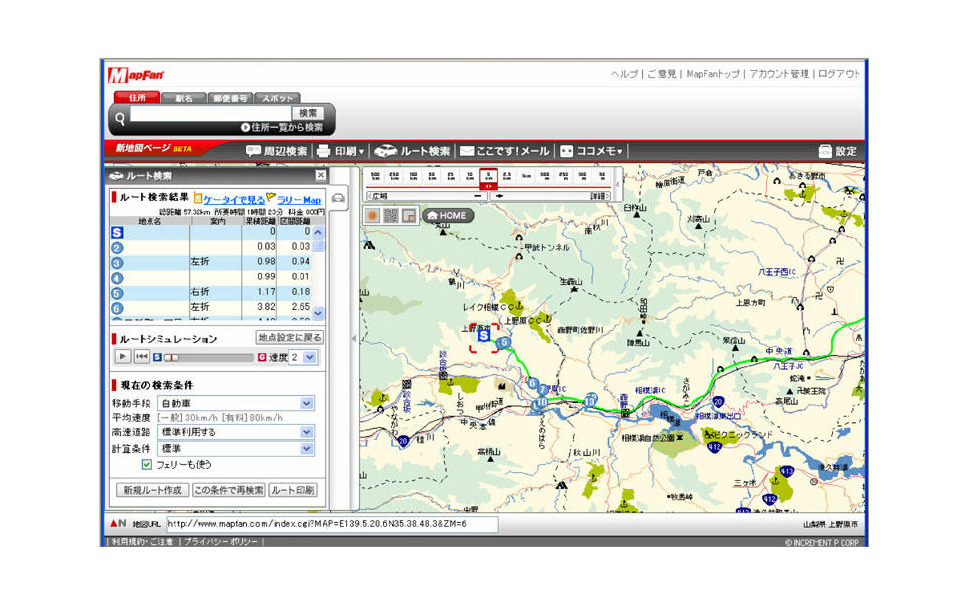Click the ログアウト link
This screenshot has height=605, width=968.
(x=839, y=73)
